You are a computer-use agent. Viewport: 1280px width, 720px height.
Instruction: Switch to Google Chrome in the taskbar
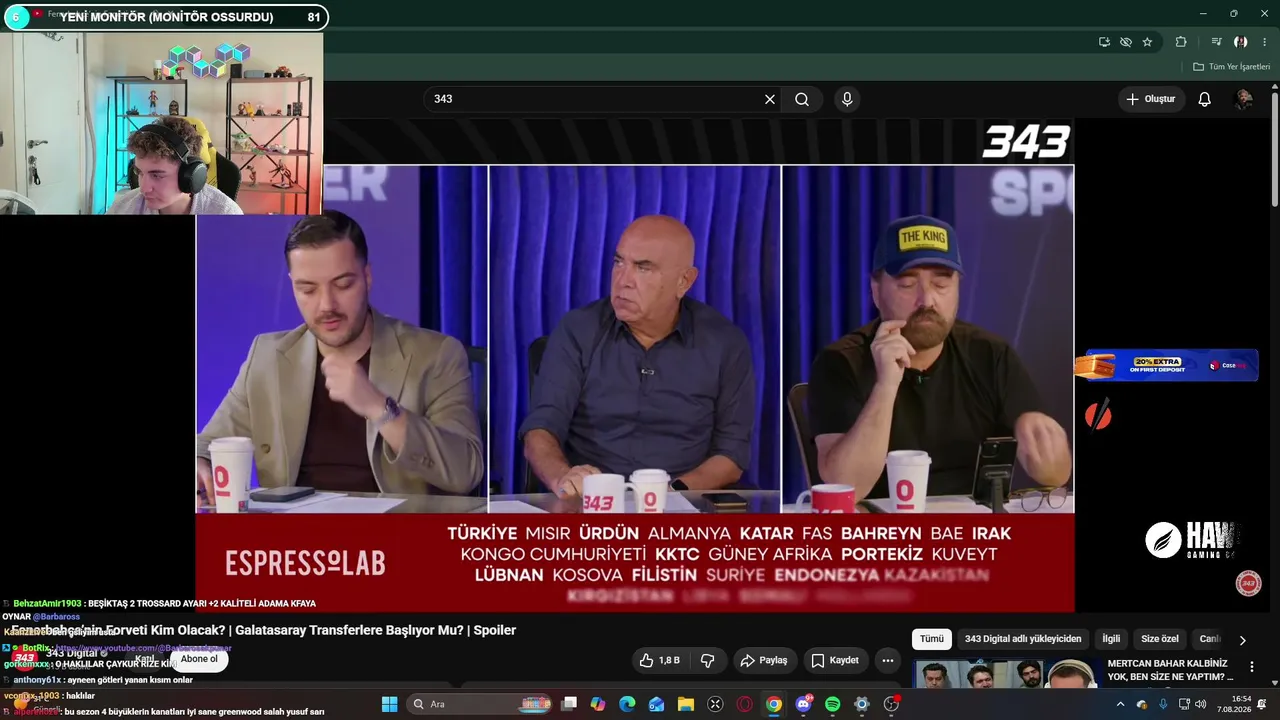774,704
